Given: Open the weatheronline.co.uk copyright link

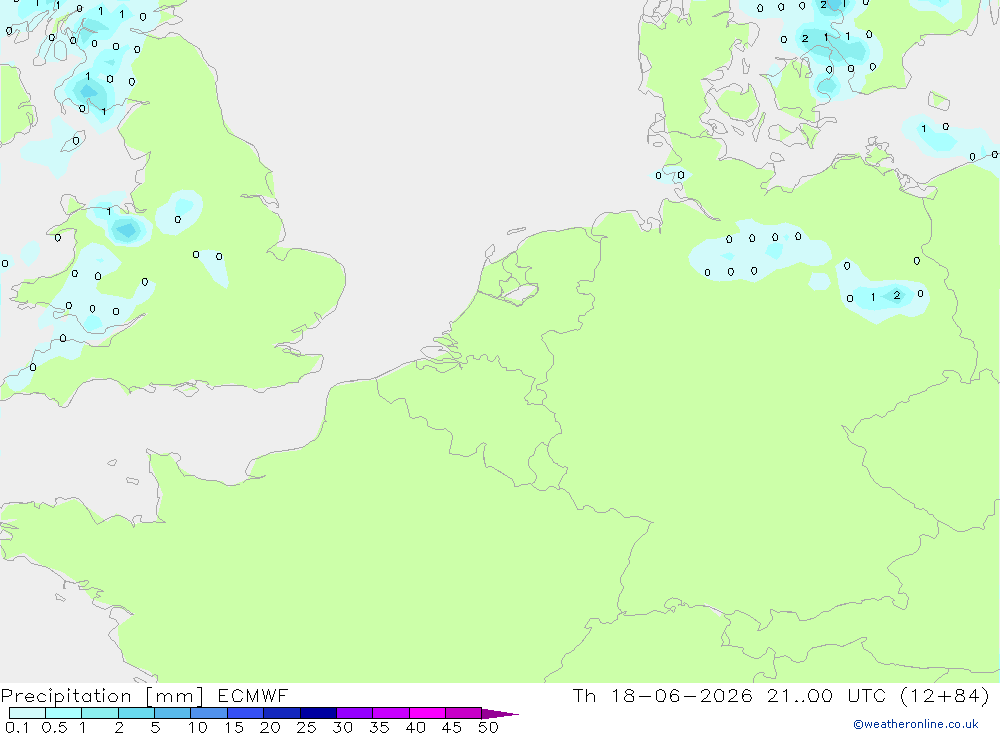Looking at the screenshot, I should 916,724.
